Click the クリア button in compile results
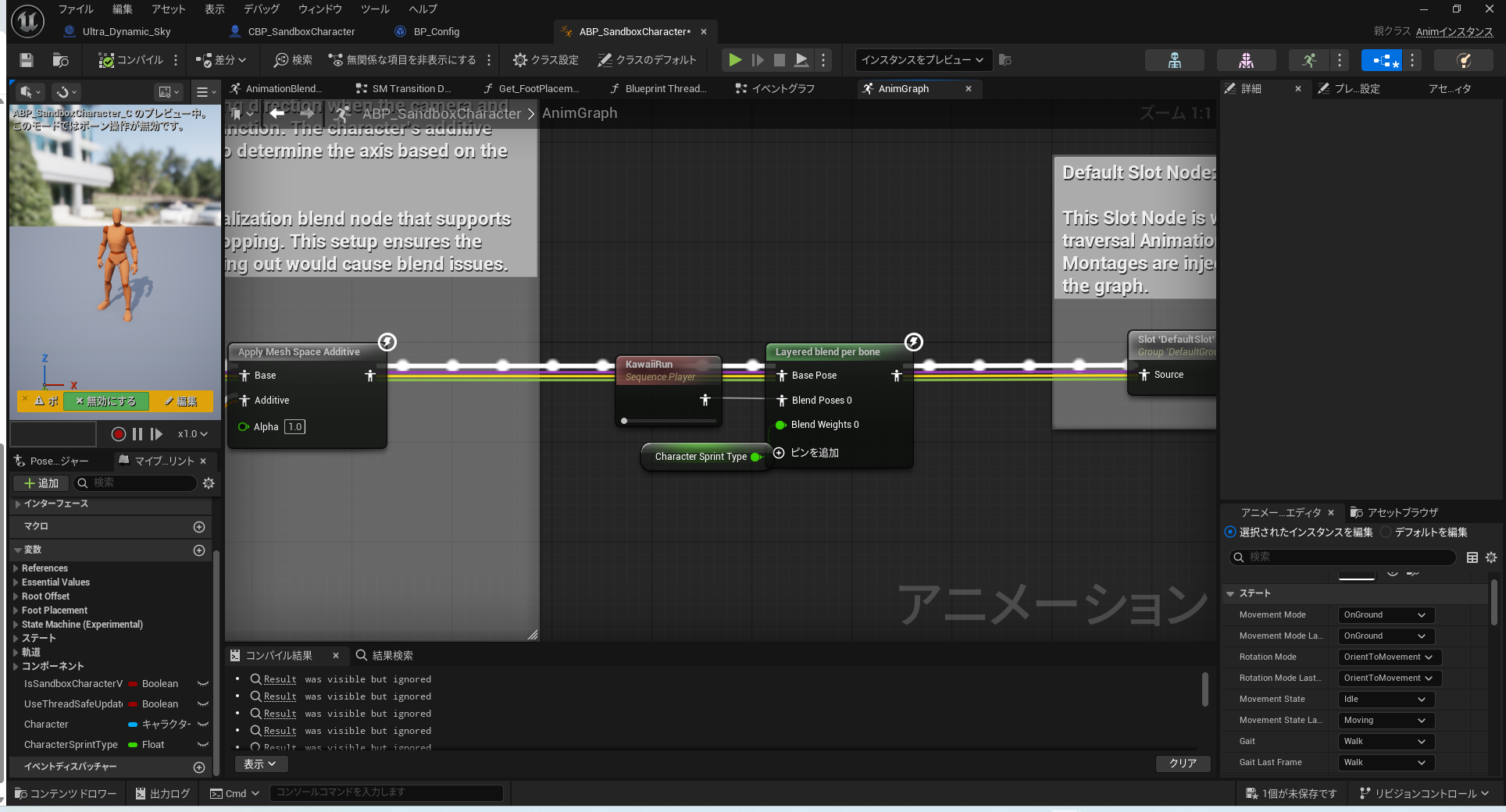The image size is (1506, 812). (x=1183, y=764)
